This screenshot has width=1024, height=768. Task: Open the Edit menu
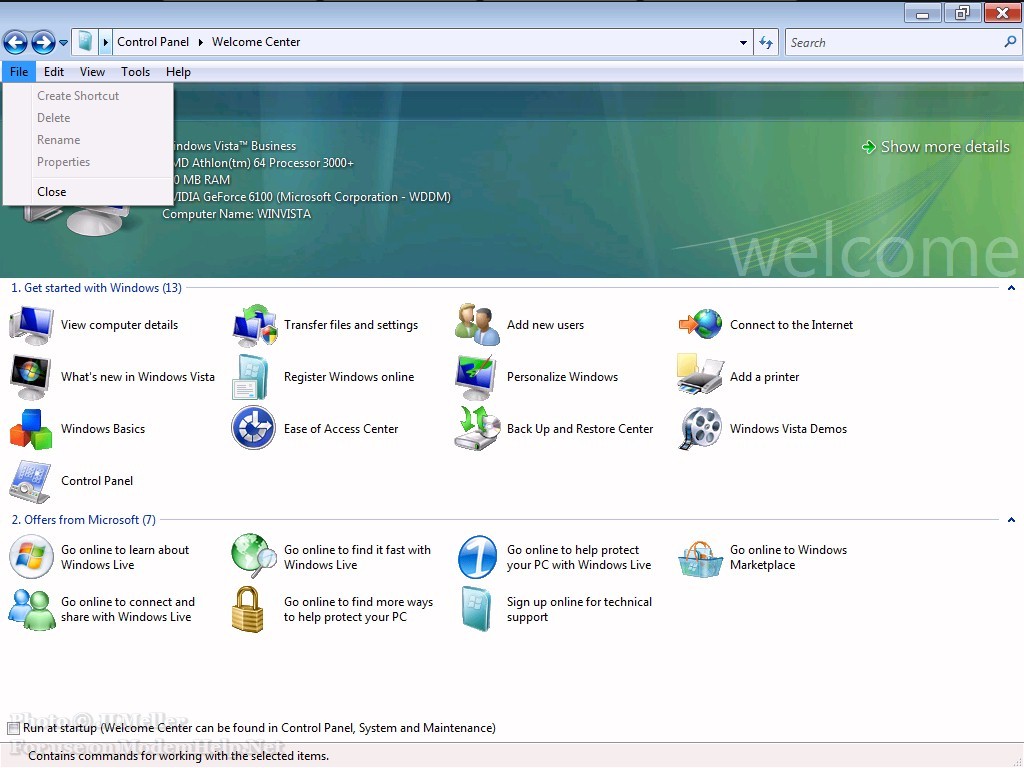(54, 72)
